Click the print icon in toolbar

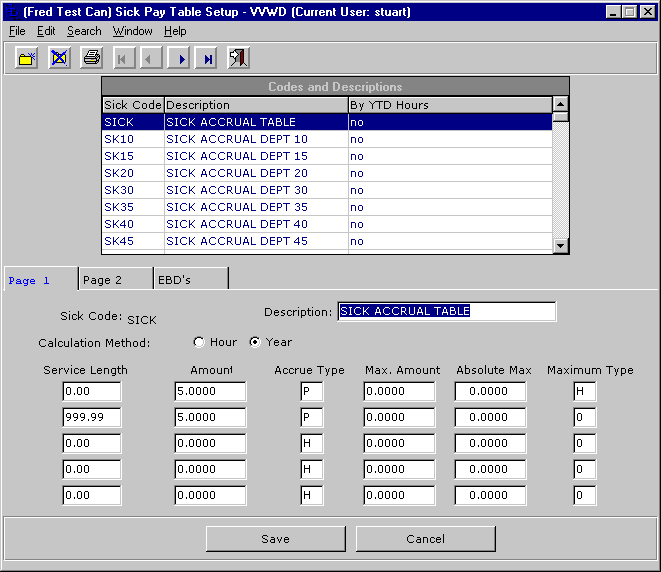91,58
